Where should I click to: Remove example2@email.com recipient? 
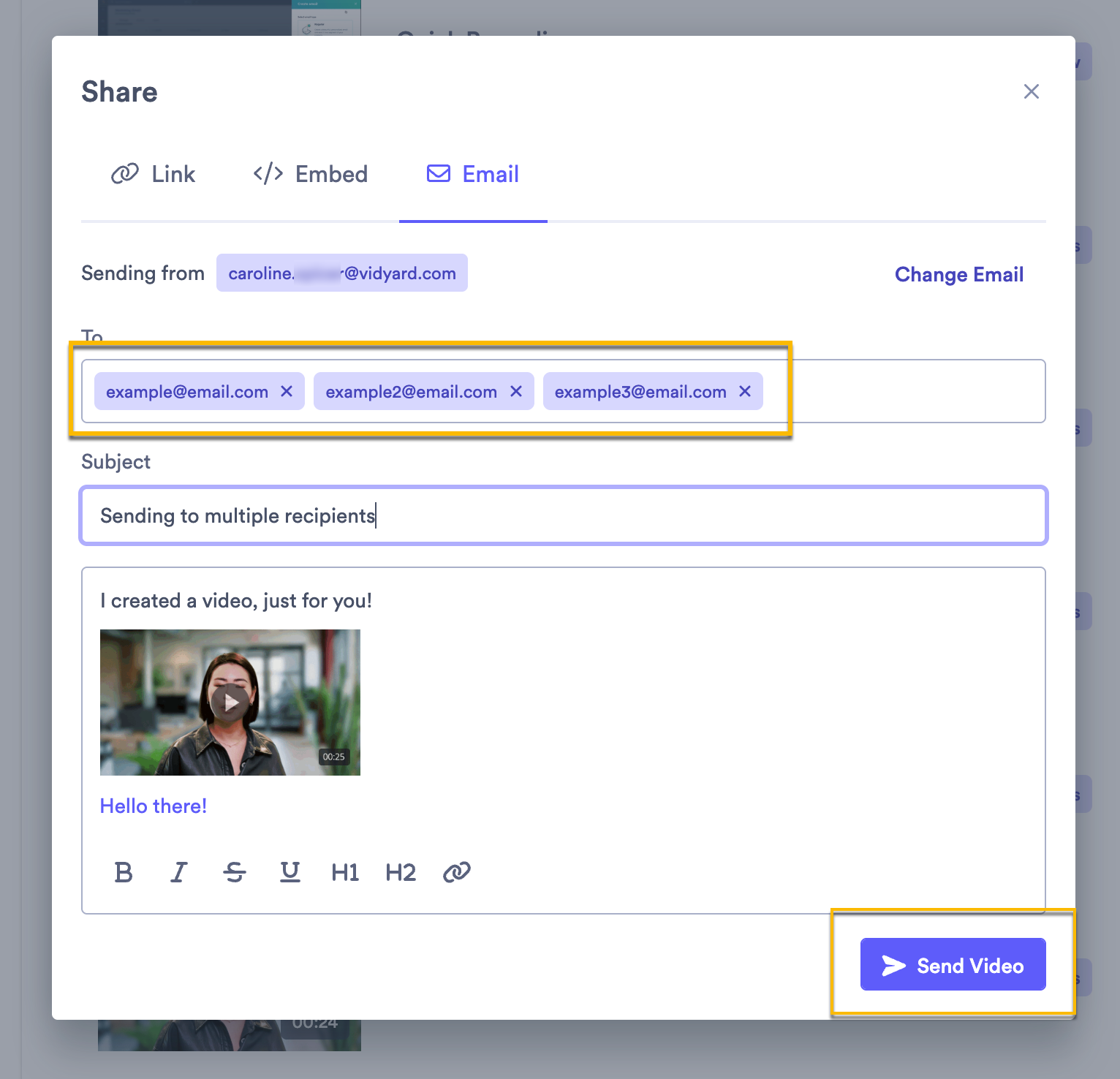point(516,391)
